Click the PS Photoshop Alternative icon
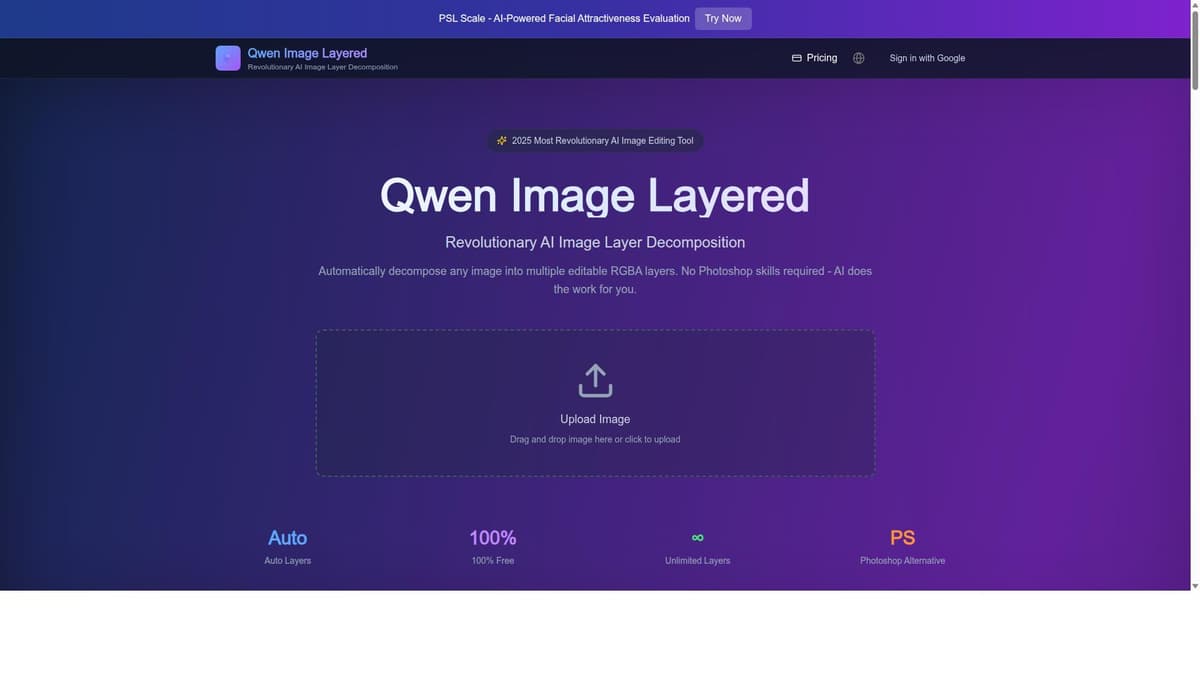The height and width of the screenshot is (675, 1200). pos(902,537)
